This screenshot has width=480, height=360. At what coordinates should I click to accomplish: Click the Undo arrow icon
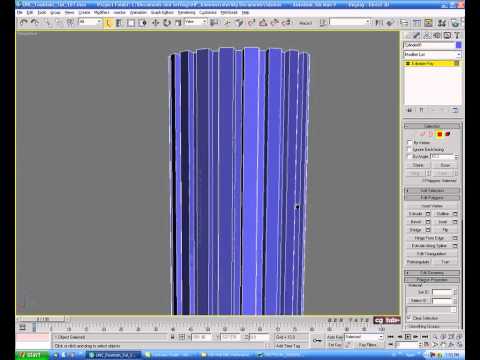point(23,22)
